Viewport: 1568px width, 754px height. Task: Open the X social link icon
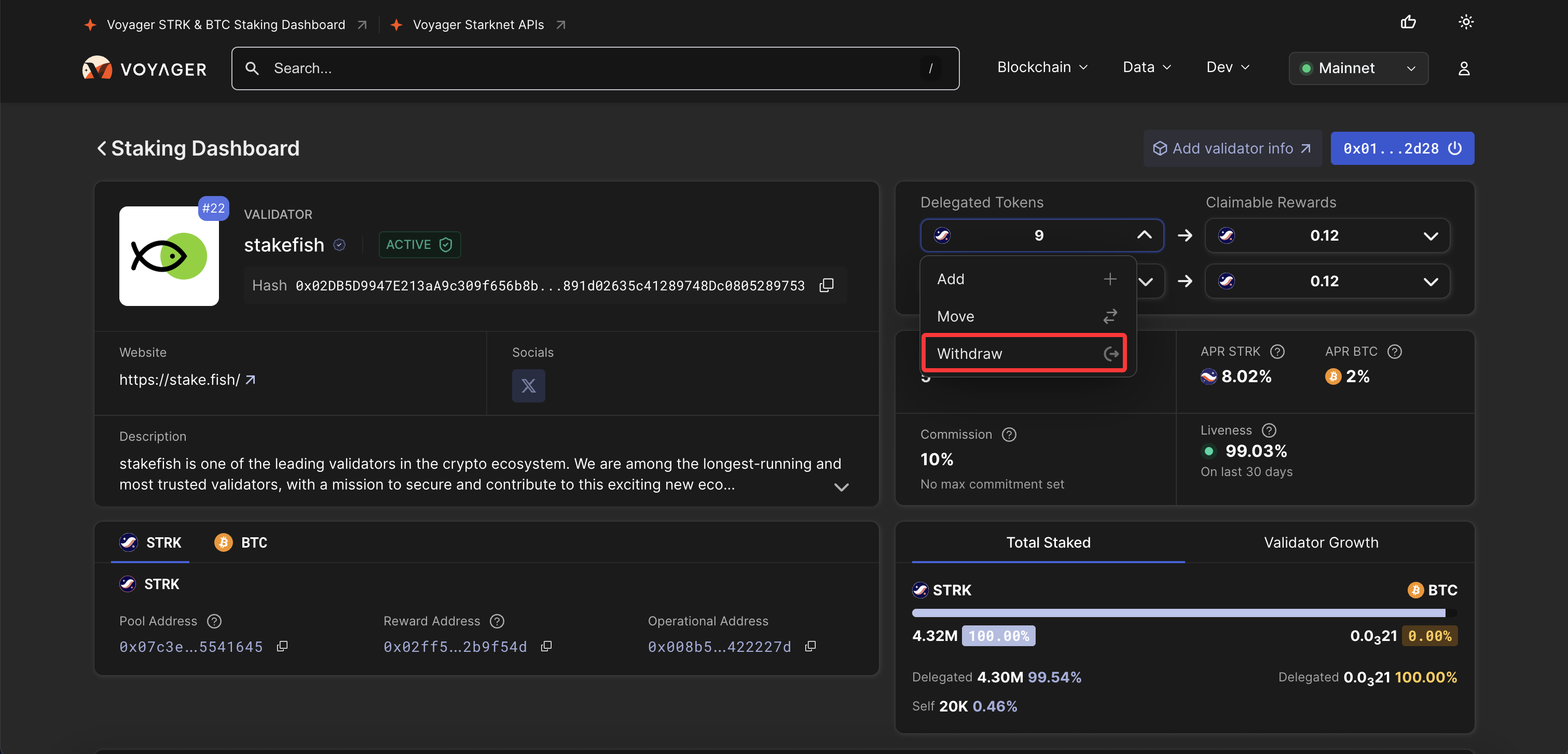[528, 386]
